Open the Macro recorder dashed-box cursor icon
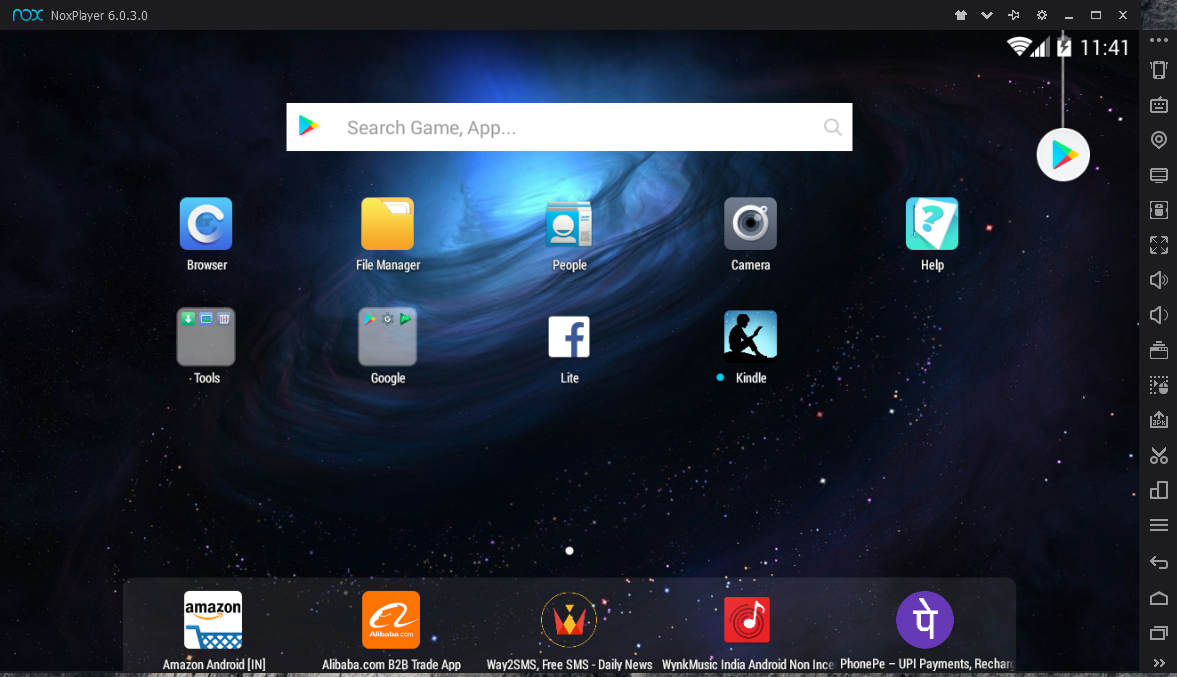 1159,385
